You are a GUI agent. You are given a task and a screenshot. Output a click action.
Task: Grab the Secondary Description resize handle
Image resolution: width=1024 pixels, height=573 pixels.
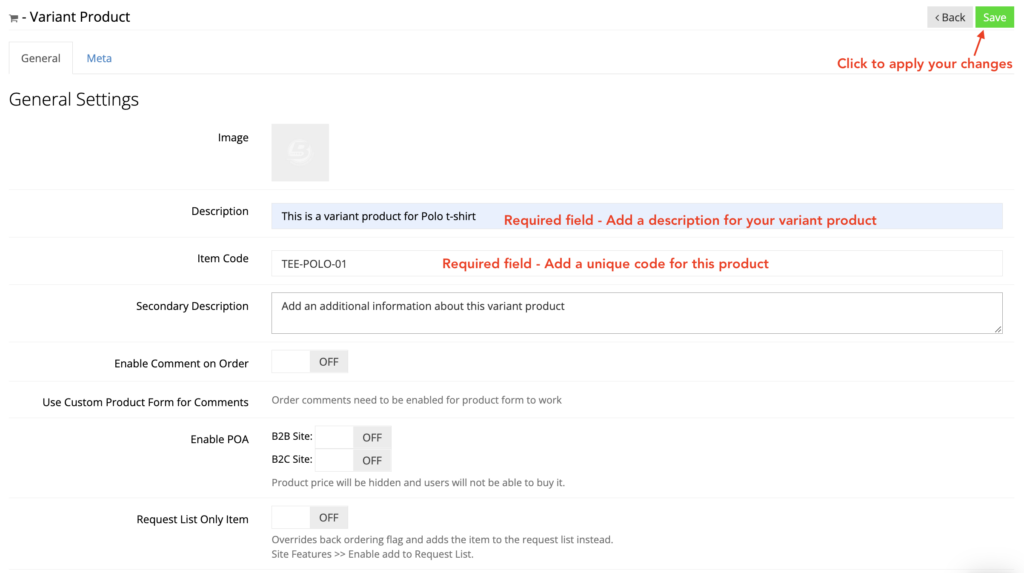pyautogui.click(x=997, y=328)
